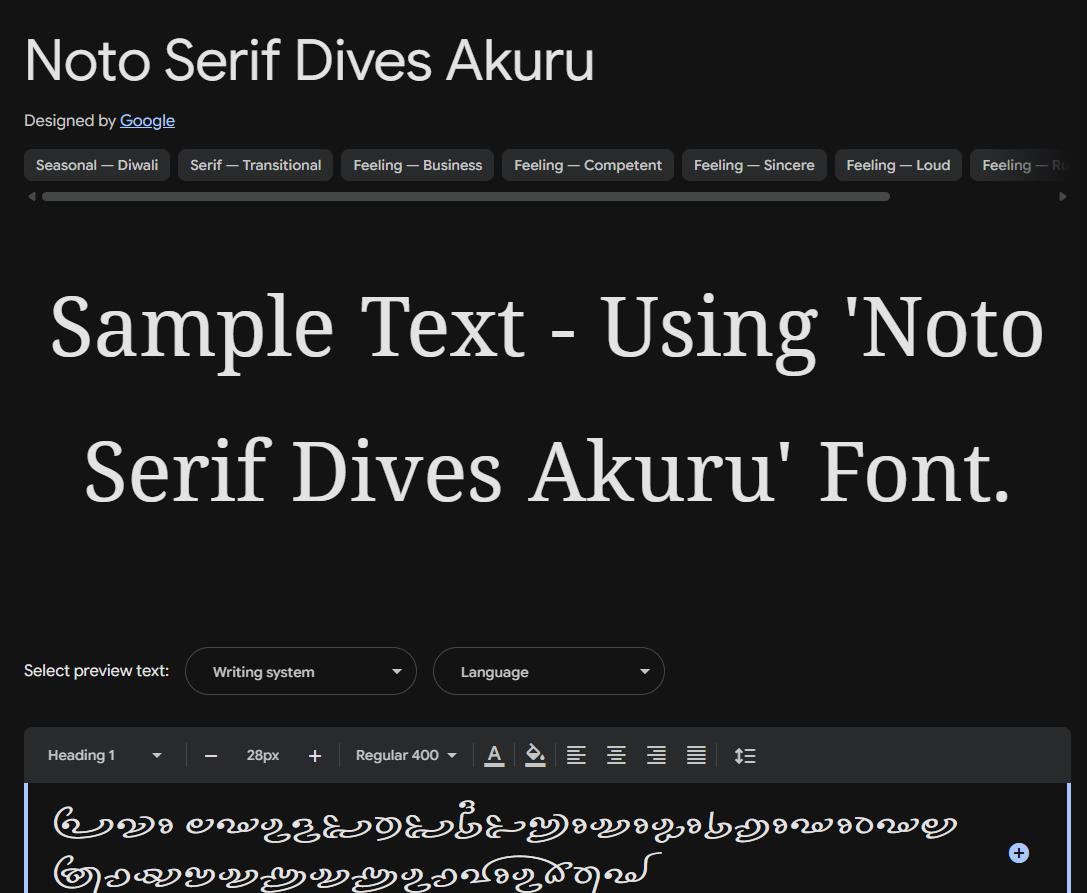Click the tag list left scroll arrow
Screen dimensions: 1087x893
31,197
